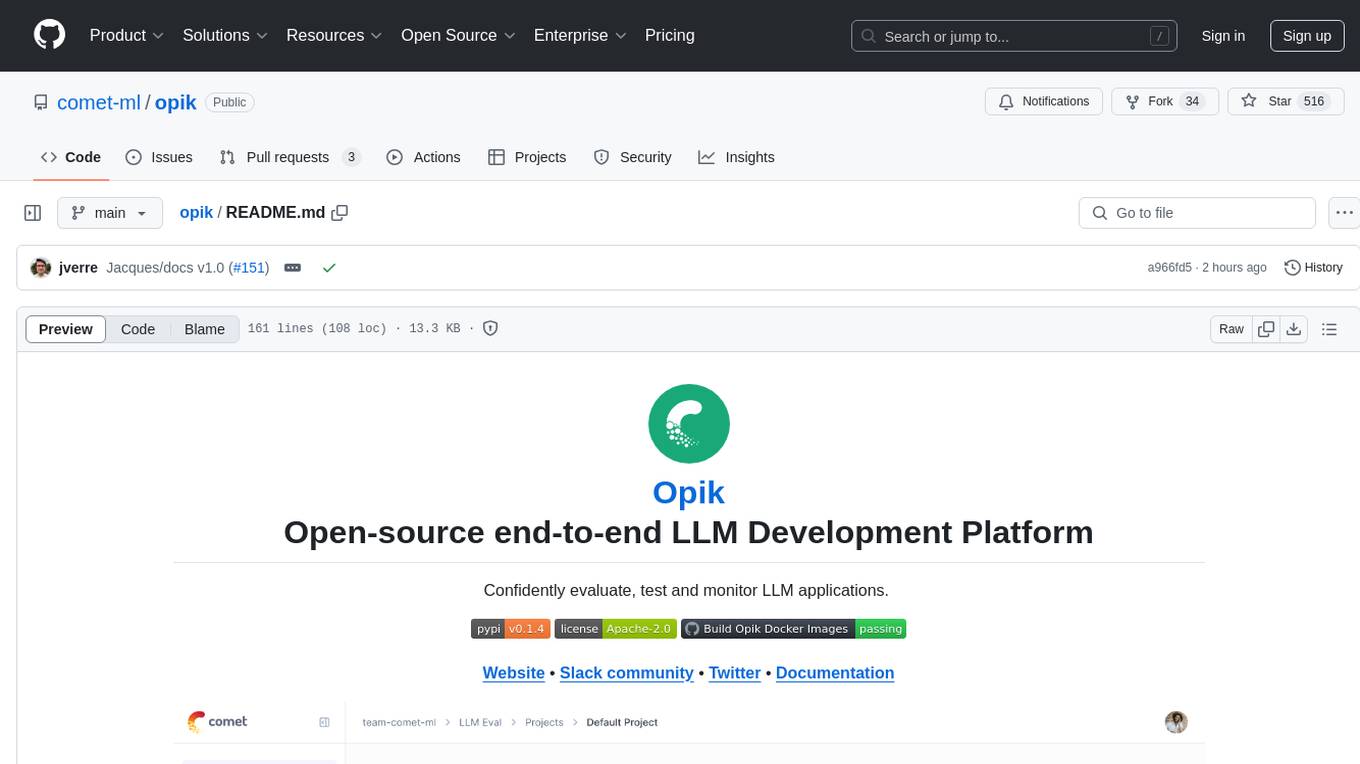Viewport: 1360px width, 764px height.
Task: Switch to the Projects tab
Action: click(527, 157)
